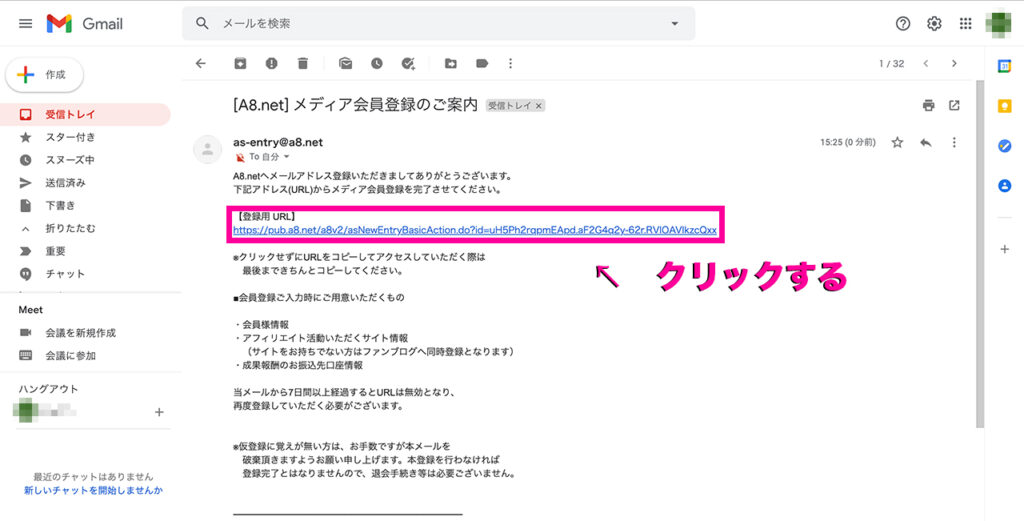Click the 1 / 32 message counter
Image resolution: width=1024 pixels, height=521 pixels.
(891, 63)
